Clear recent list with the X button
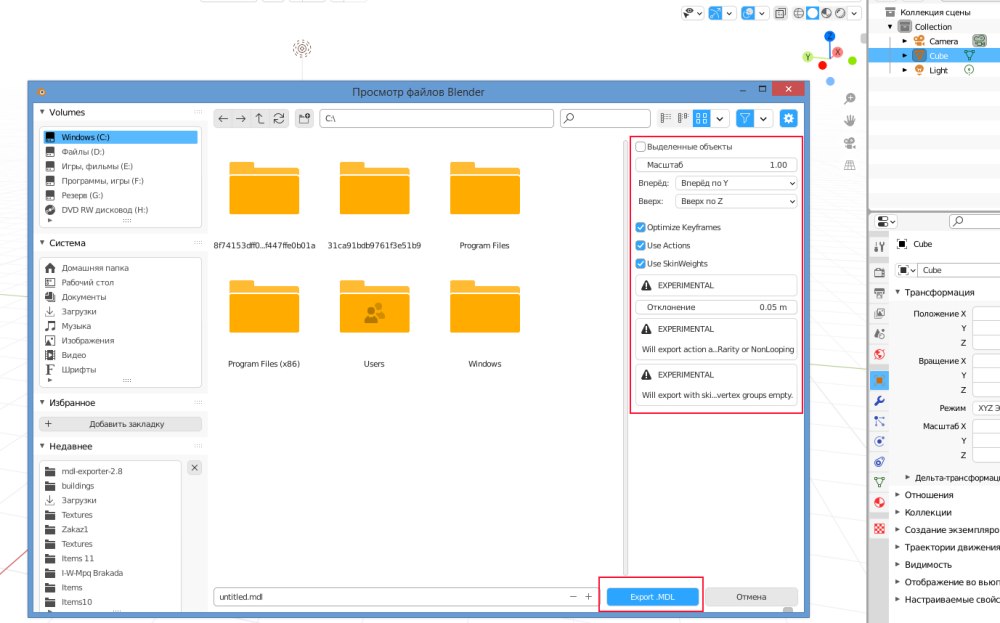The width and height of the screenshot is (1000, 623). point(195,468)
